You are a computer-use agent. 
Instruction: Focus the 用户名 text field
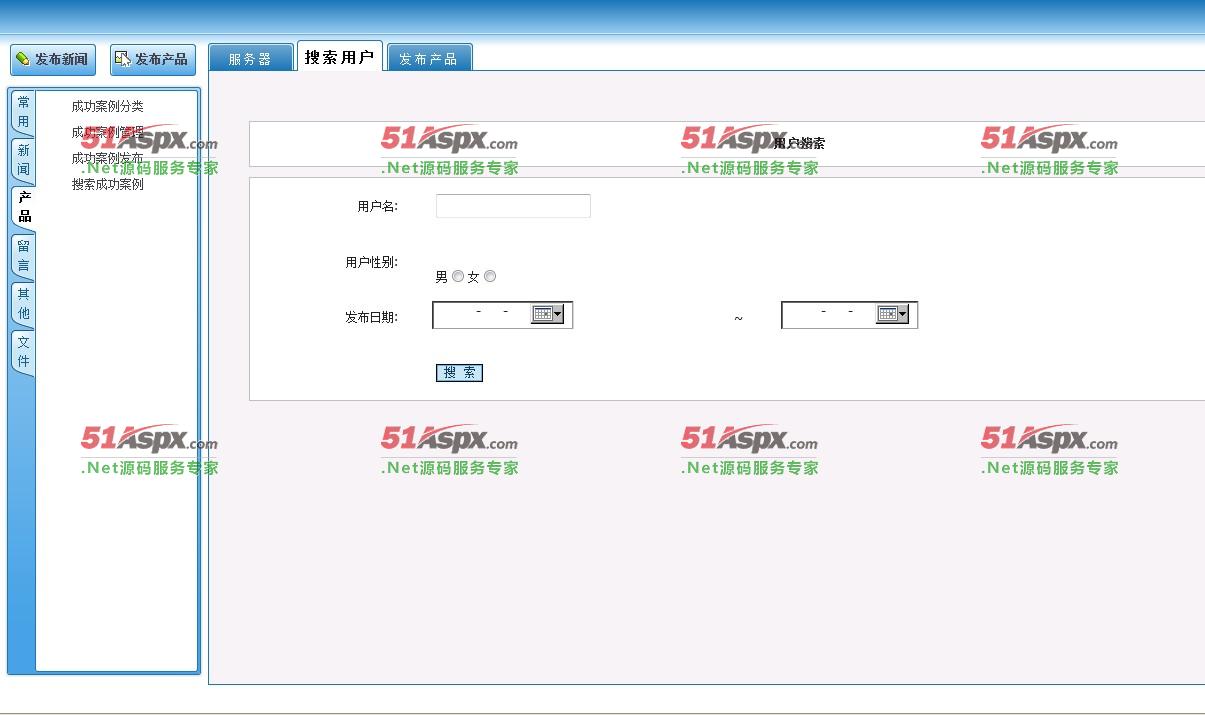click(x=513, y=206)
